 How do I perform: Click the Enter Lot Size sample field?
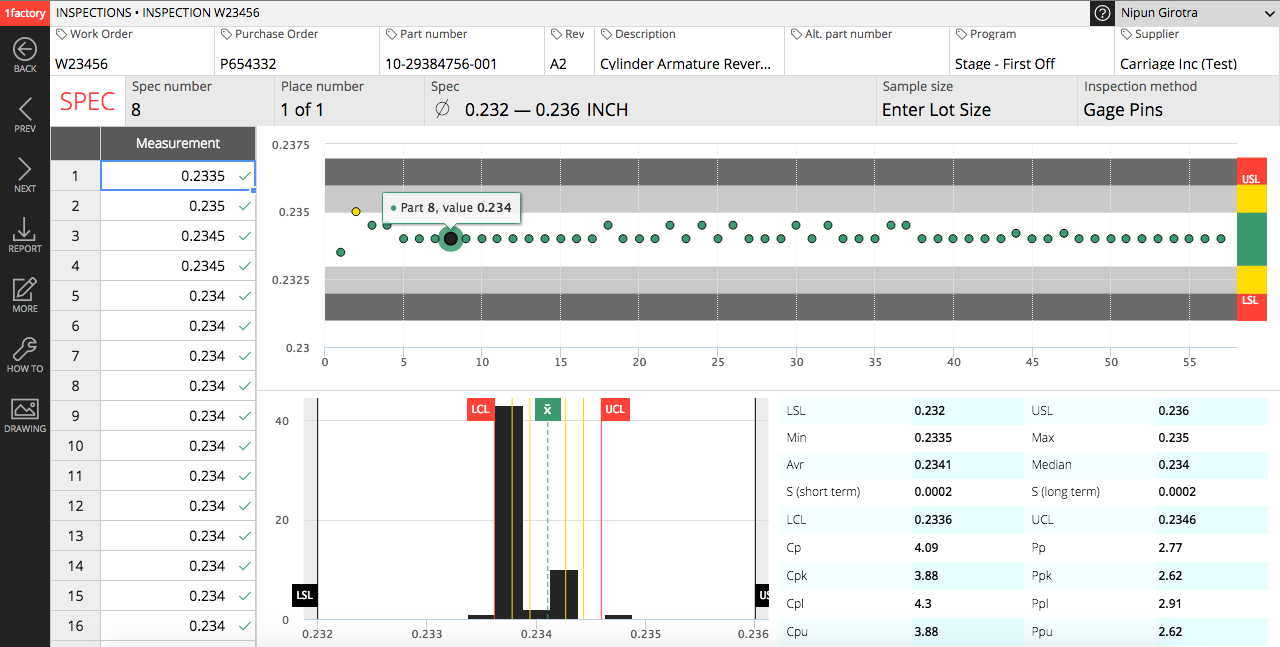(x=936, y=110)
